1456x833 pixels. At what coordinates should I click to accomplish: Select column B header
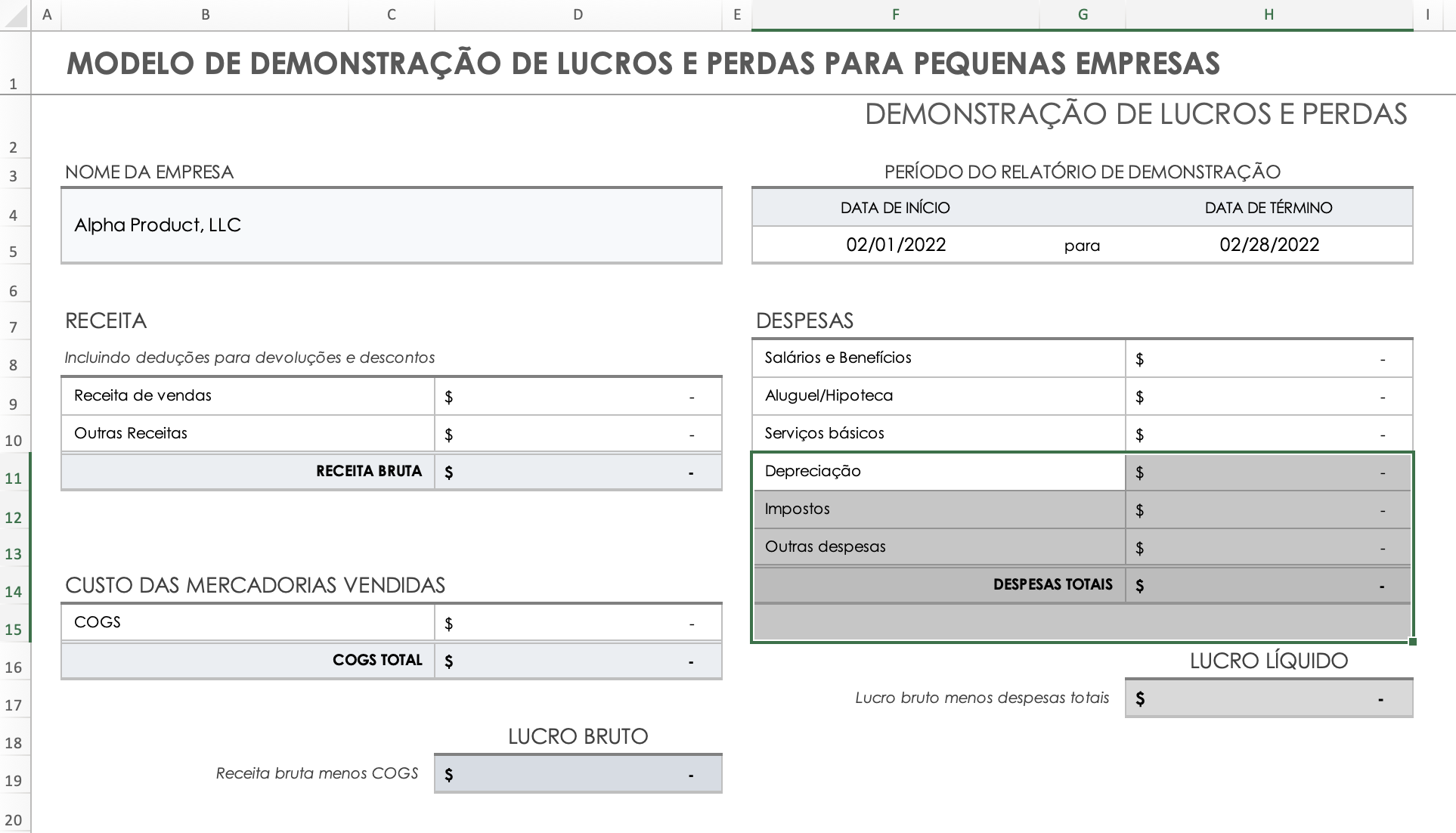click(205, 14)
